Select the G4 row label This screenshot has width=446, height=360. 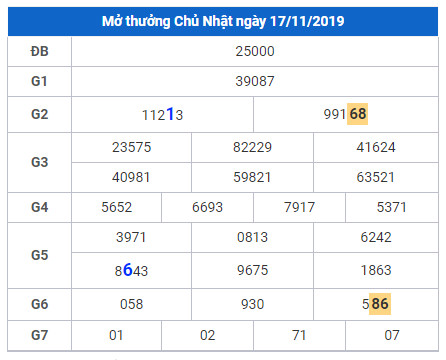[40, 207]
